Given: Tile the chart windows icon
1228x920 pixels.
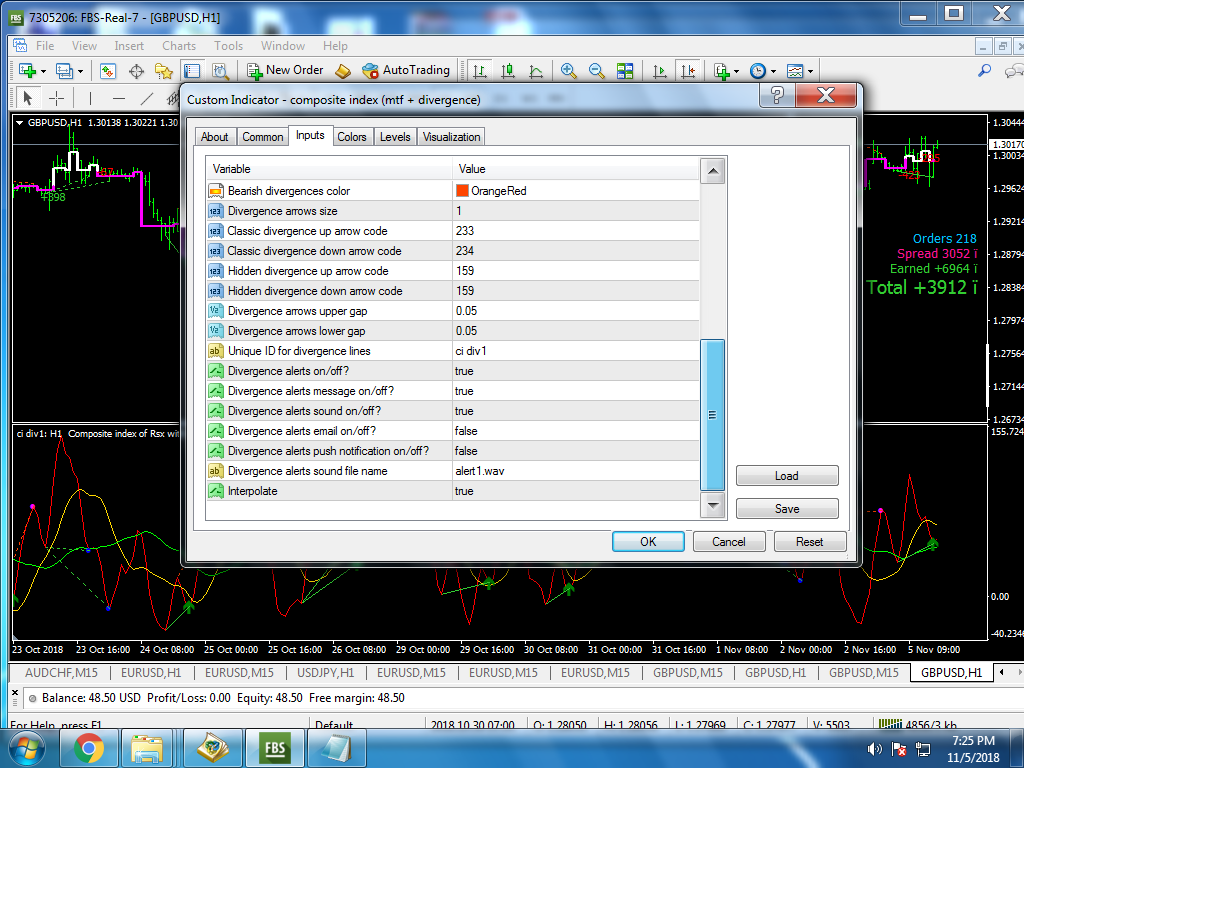Looking at the screenshot, I should [625, 71].
